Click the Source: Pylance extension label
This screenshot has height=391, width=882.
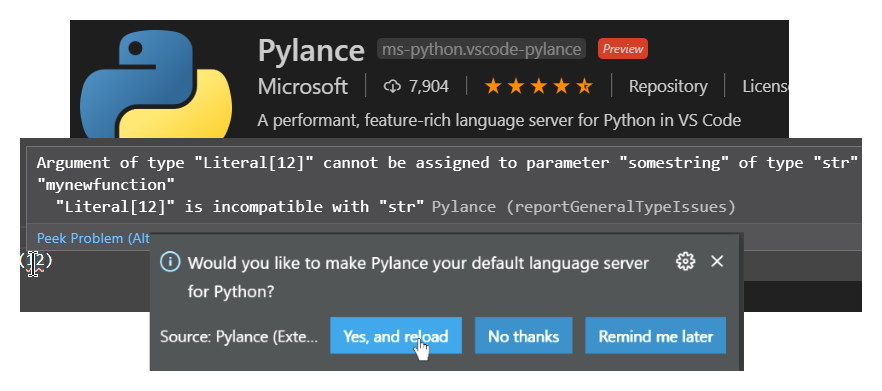[x=239, y=336]
